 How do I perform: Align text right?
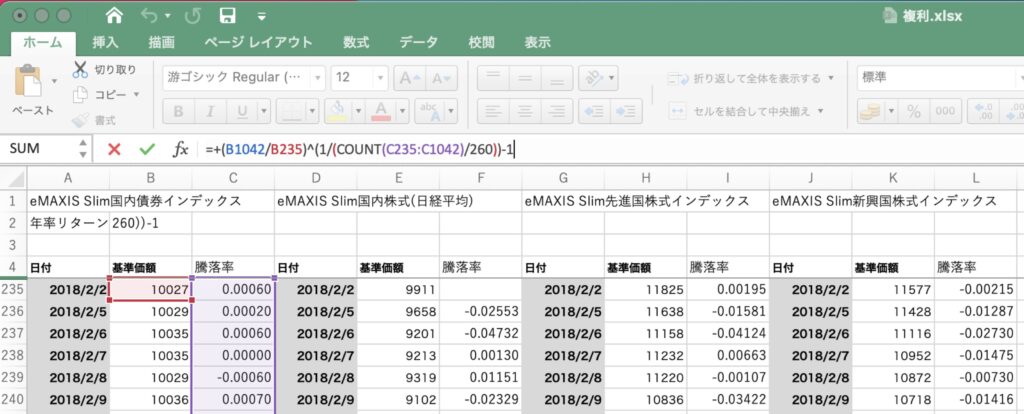[557, 111]
